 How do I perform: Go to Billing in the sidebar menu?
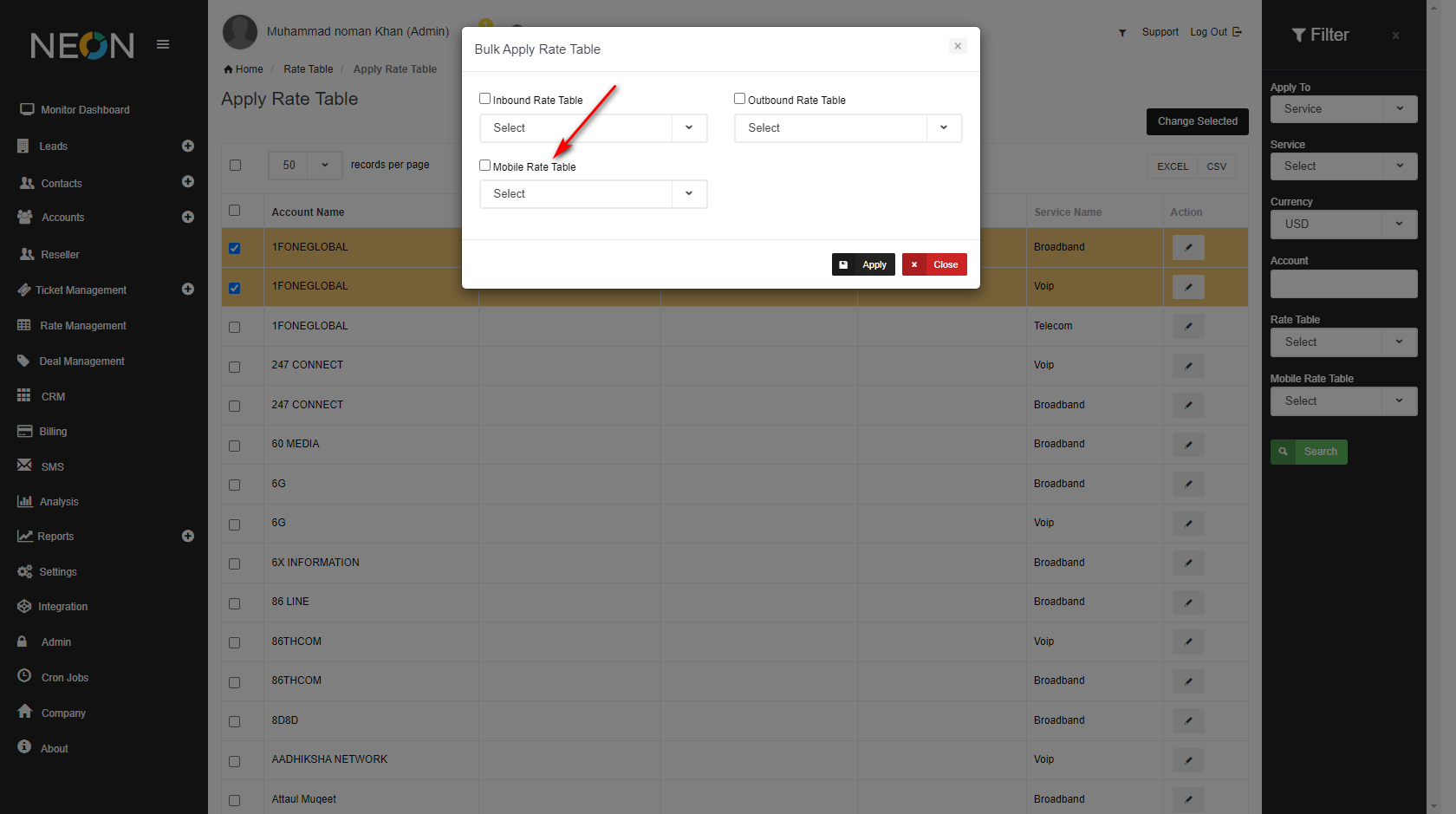[53, 432]
